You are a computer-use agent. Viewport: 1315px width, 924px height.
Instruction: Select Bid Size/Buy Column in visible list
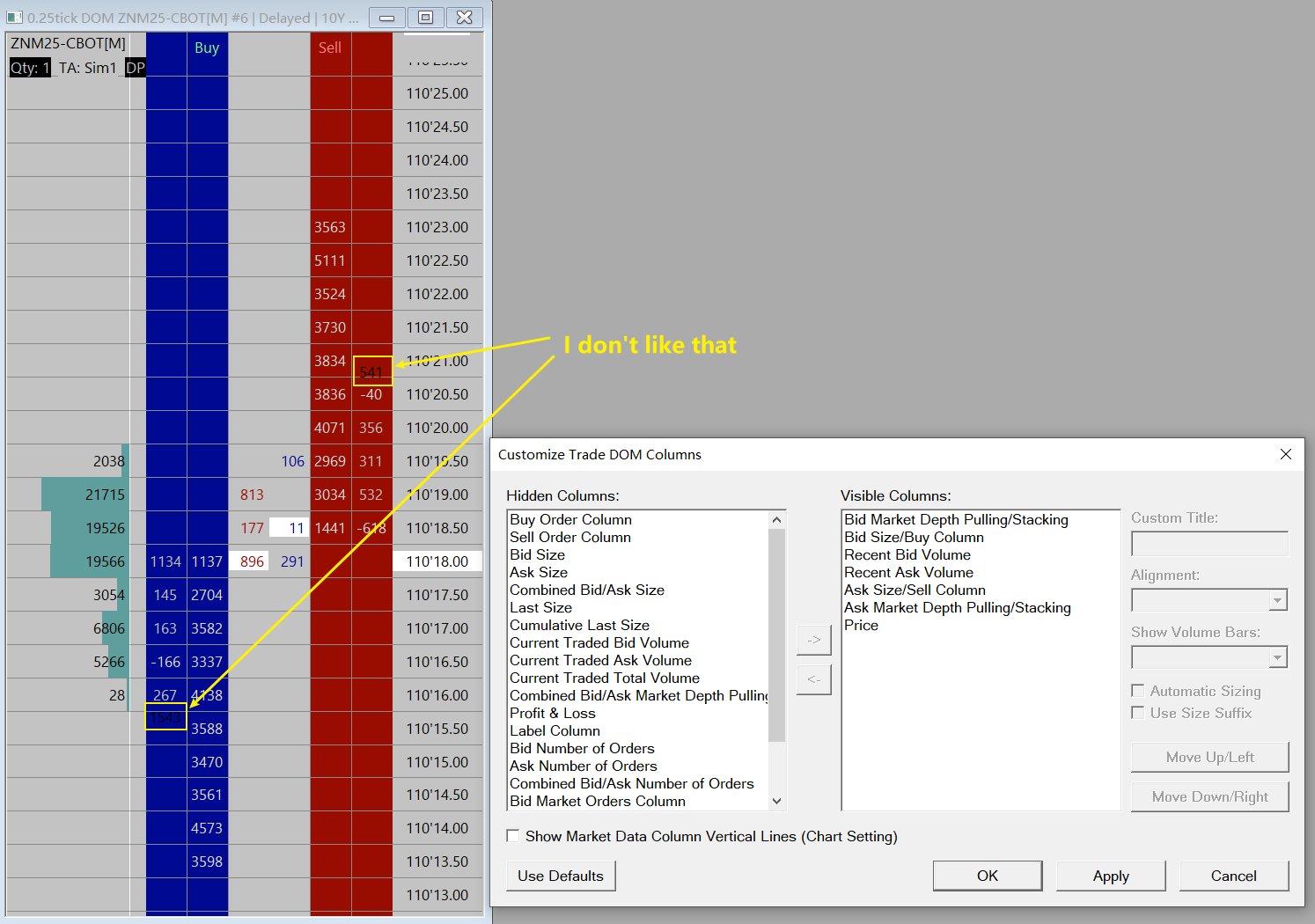(914, 537)
